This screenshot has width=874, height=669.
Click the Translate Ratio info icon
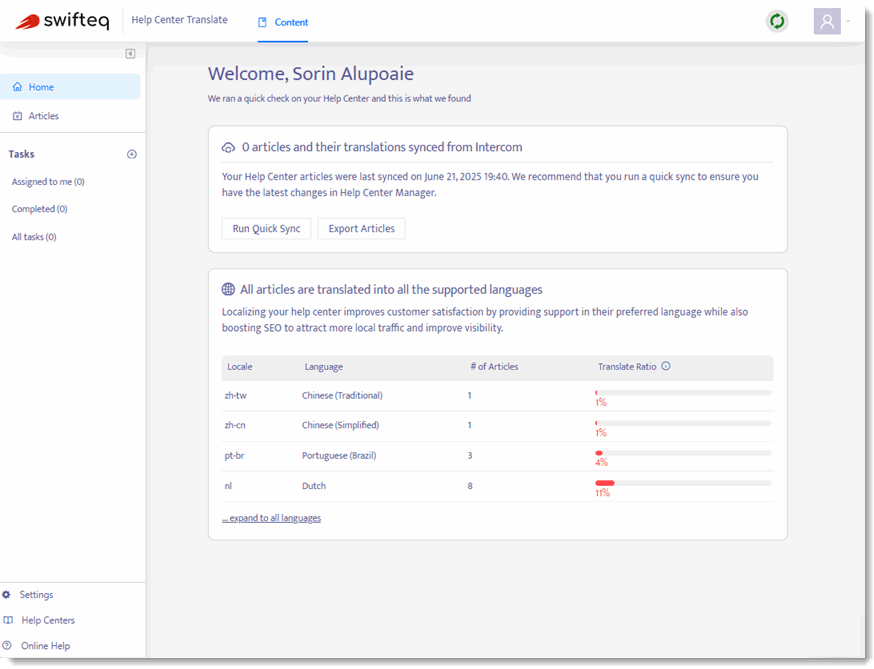pyautogui.click(x=666, y=366)
